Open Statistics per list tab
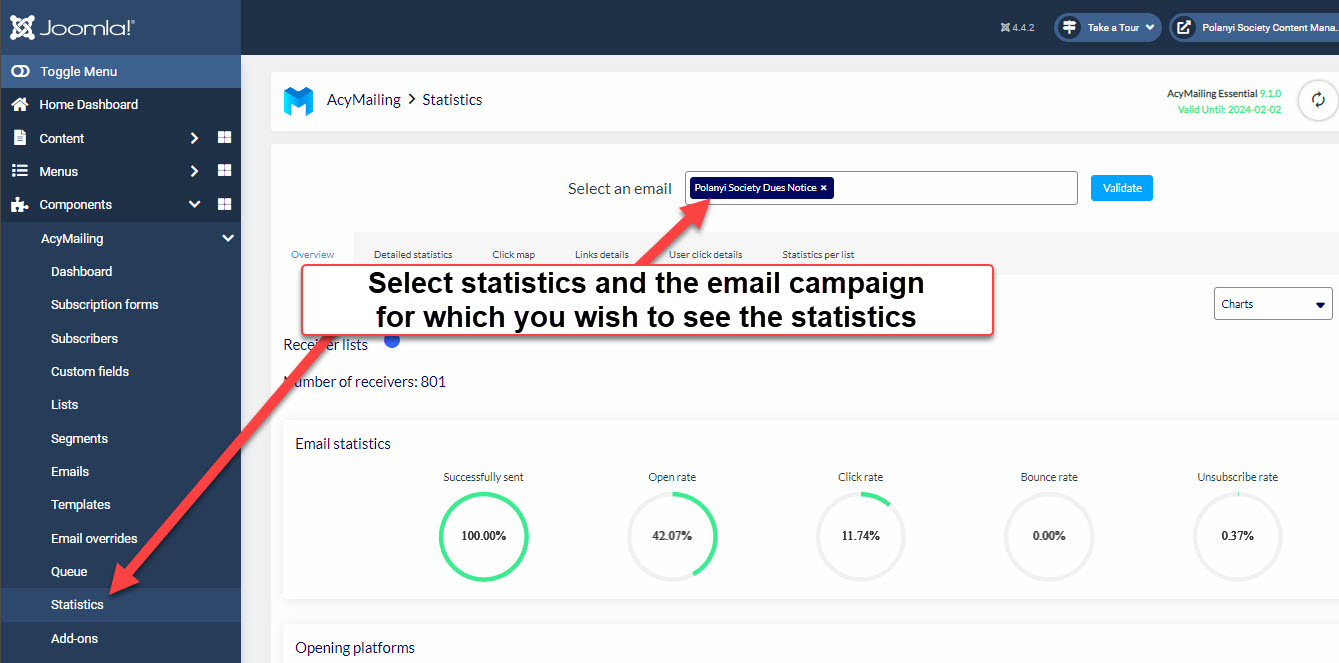 pyautogui.click(x=818, y=255)
